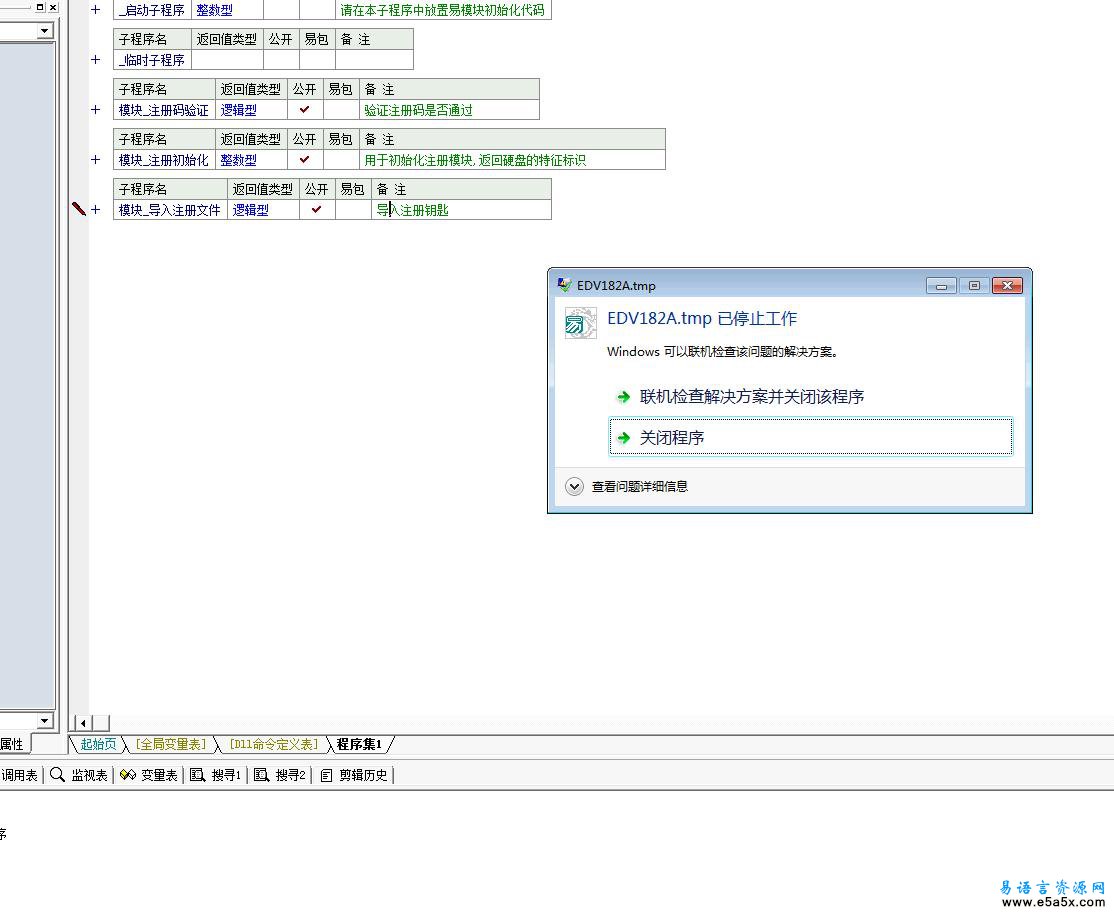Image resolution: width=1114 pixels, height=915 pixels.
Task: Click the green arrow beside 关闭程序
Action: pyautogui.click(x=623, y=438)
